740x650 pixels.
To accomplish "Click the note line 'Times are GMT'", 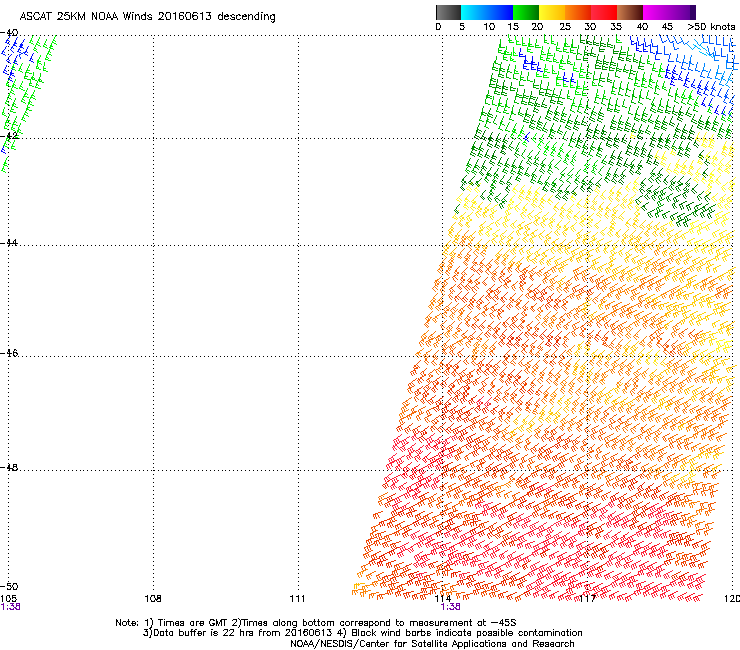I will [316, 623].
